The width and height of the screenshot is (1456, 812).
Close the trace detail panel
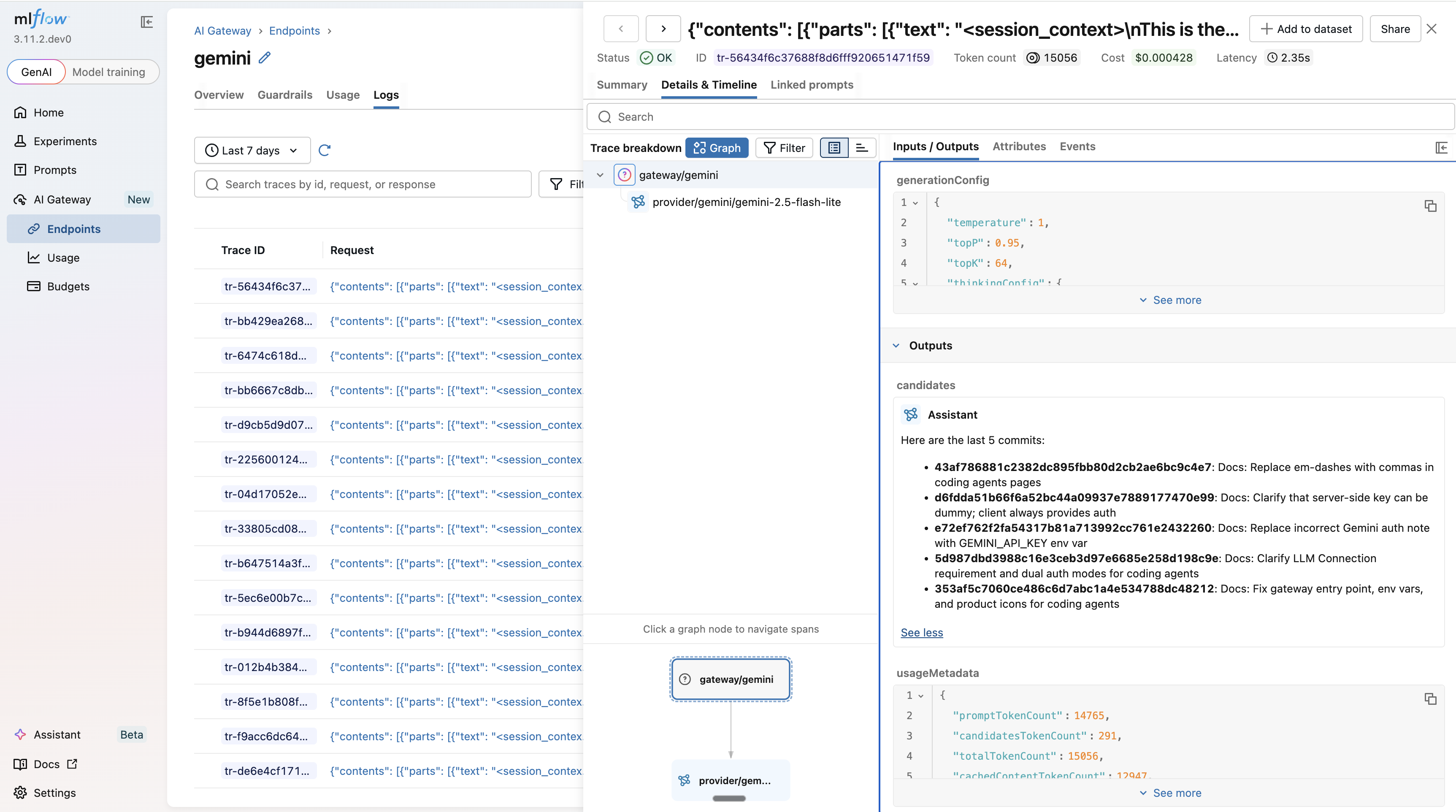pos(1431,29)
